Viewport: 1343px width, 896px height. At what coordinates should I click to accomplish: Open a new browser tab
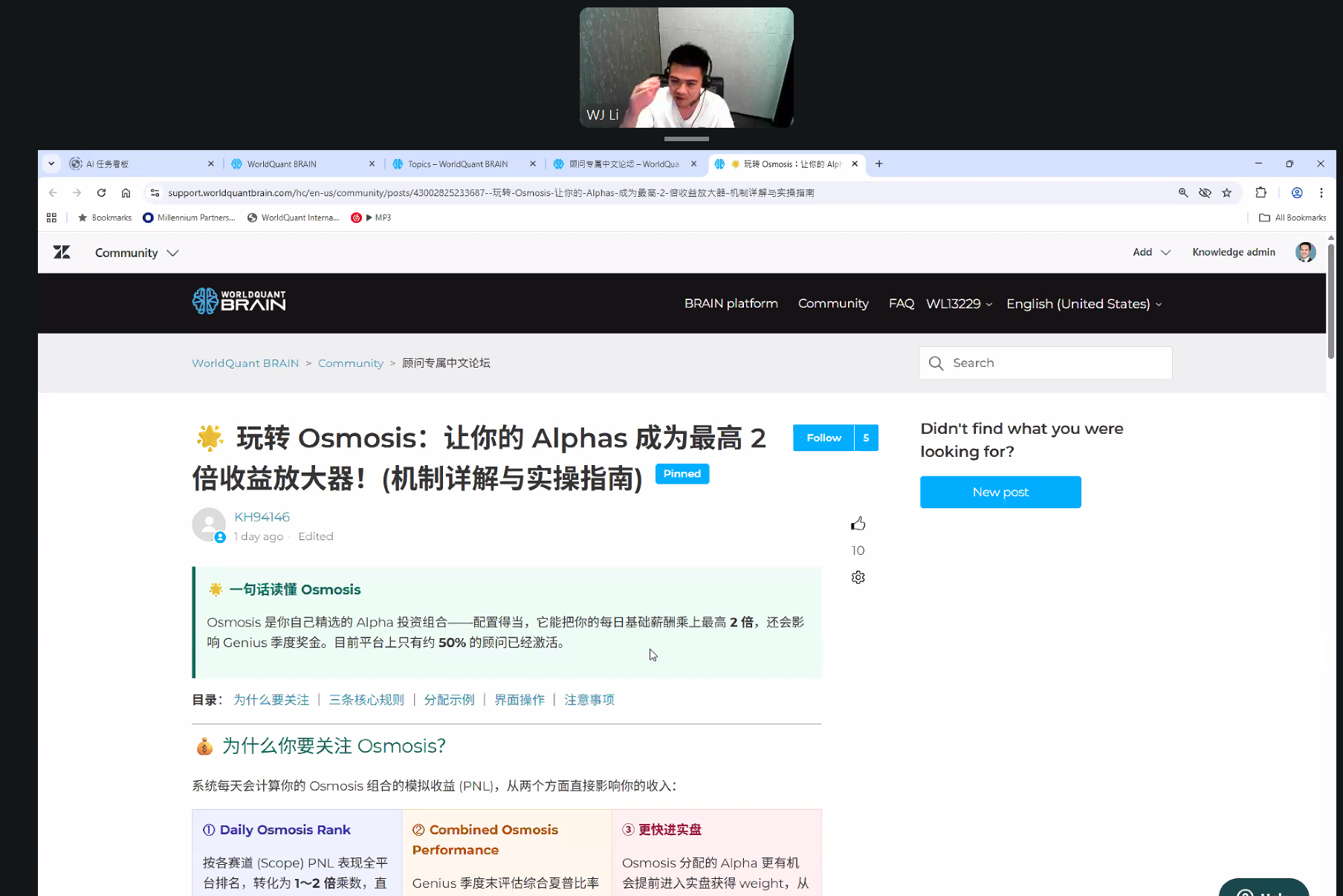(x=879, y=163)
